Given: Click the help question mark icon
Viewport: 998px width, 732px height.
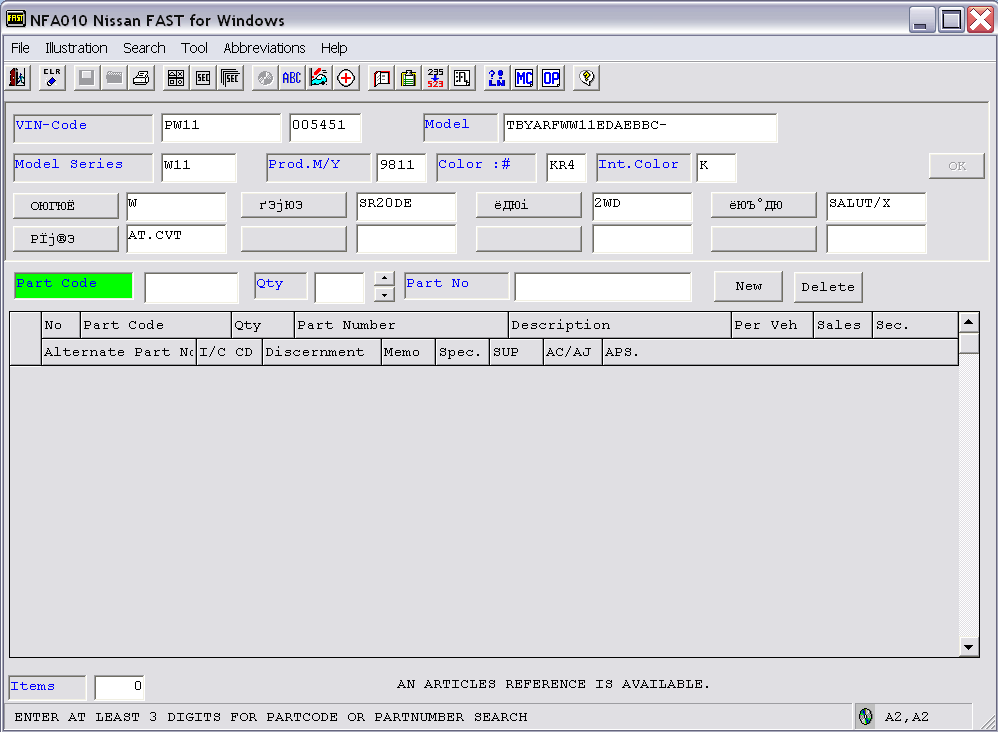Looking at the screenshot, I should (586, 78).
